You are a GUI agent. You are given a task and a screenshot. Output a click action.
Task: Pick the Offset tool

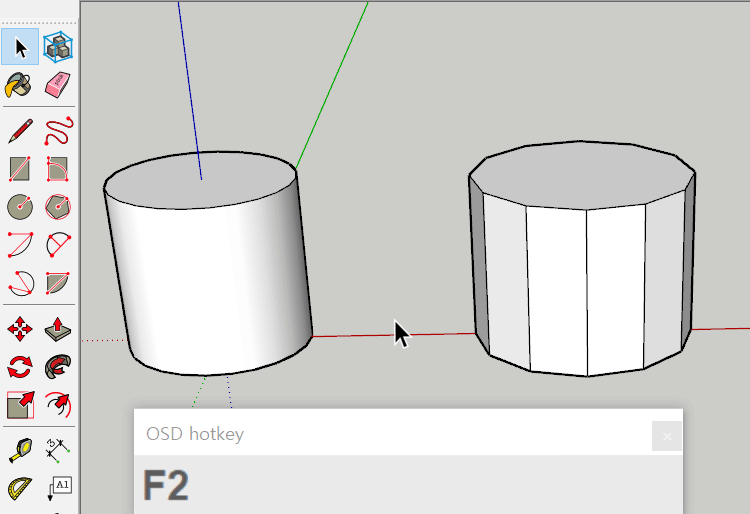click(x=58, y=405)
